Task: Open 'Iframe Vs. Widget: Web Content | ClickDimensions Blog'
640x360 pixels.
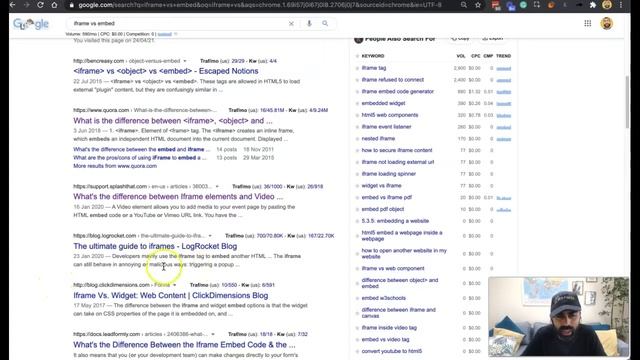Action: (171, 296)
